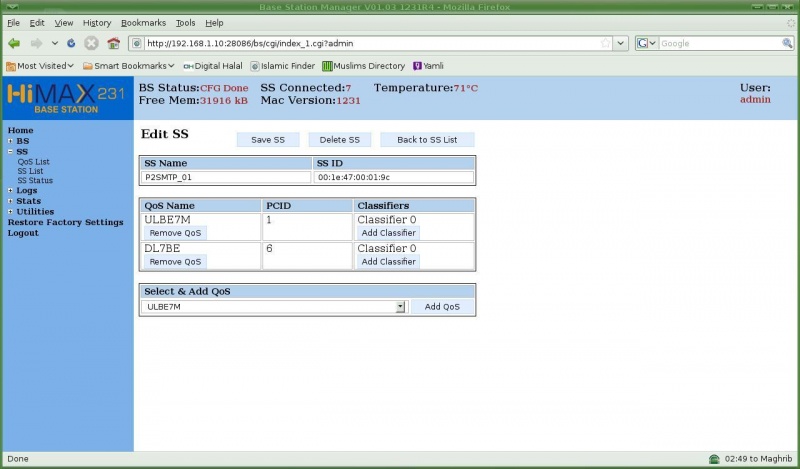Click Remove QoS for ULBE7M
This screenshot has width=800, height=469.
pyautogui.click(x=175, y=232)
